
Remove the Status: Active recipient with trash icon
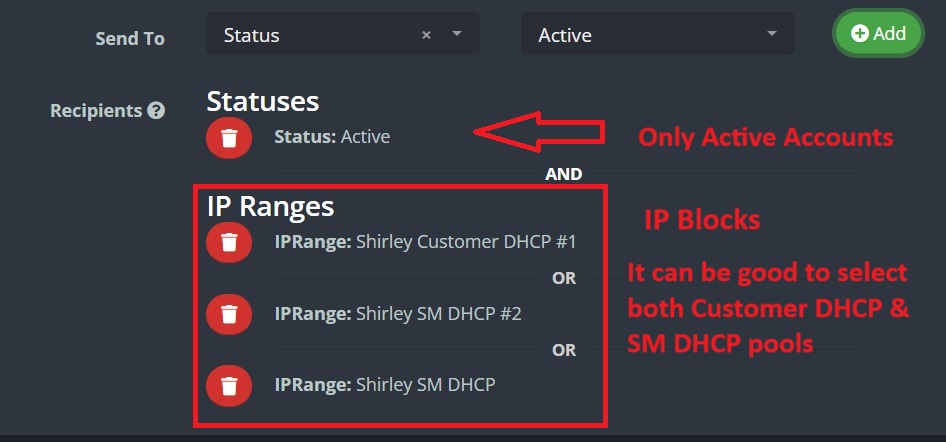pyautogui.click(x=229, y=138)
